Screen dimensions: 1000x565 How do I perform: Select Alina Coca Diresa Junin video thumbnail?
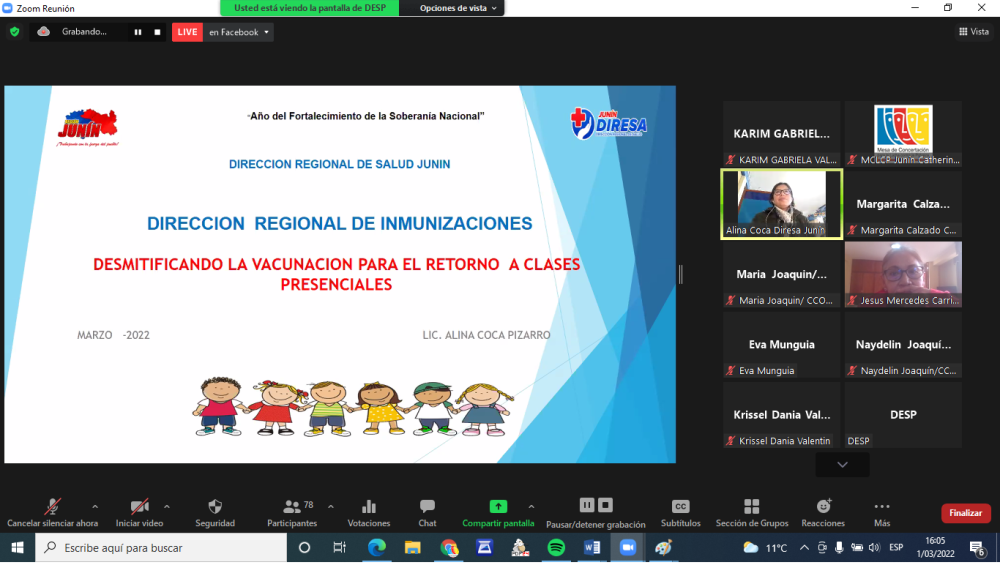tap(781, 204)
